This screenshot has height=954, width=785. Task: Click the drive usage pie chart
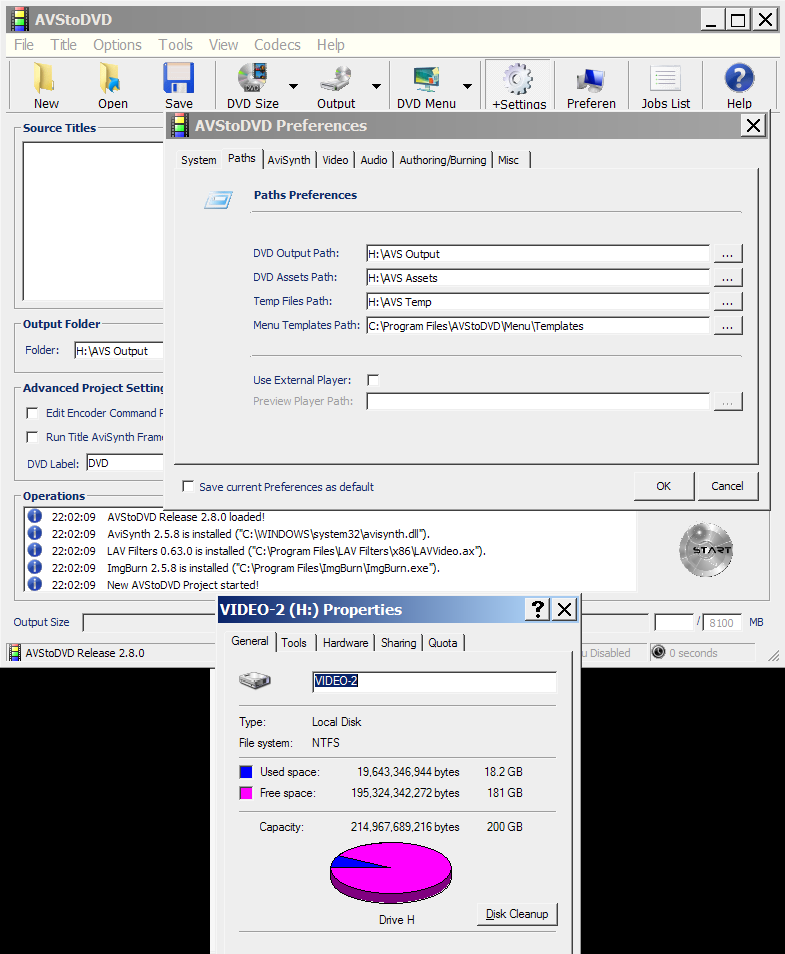[391, 872]
